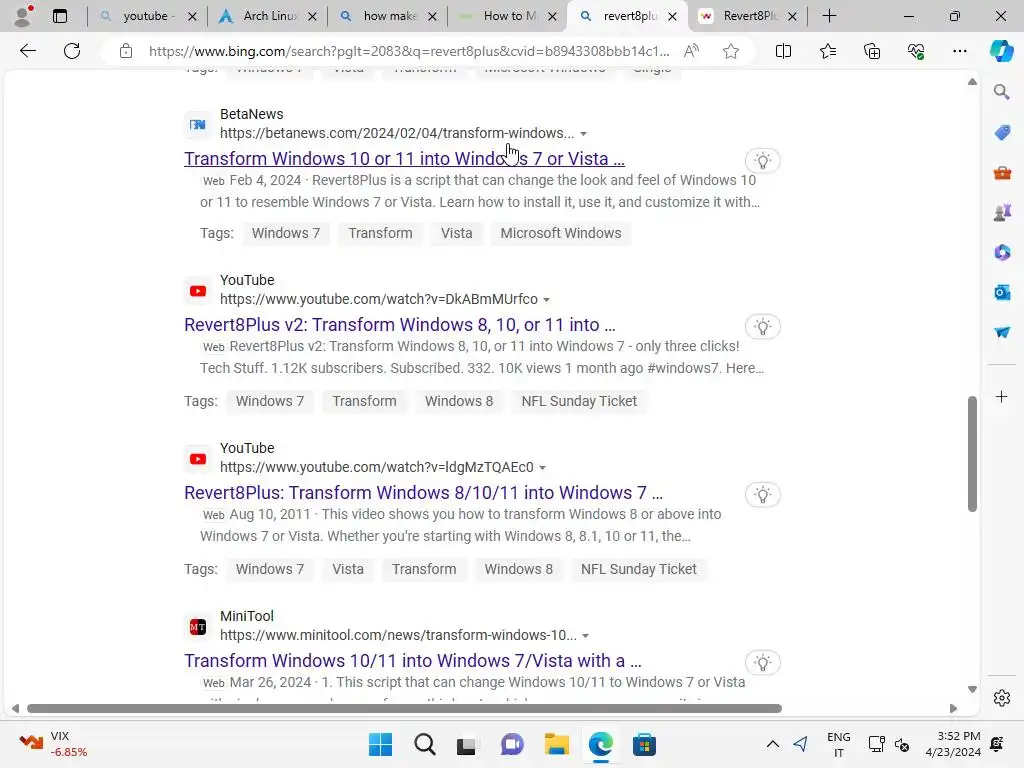Click 'Microsoft Windows' tag under BetaNews result

click(560, 233)
